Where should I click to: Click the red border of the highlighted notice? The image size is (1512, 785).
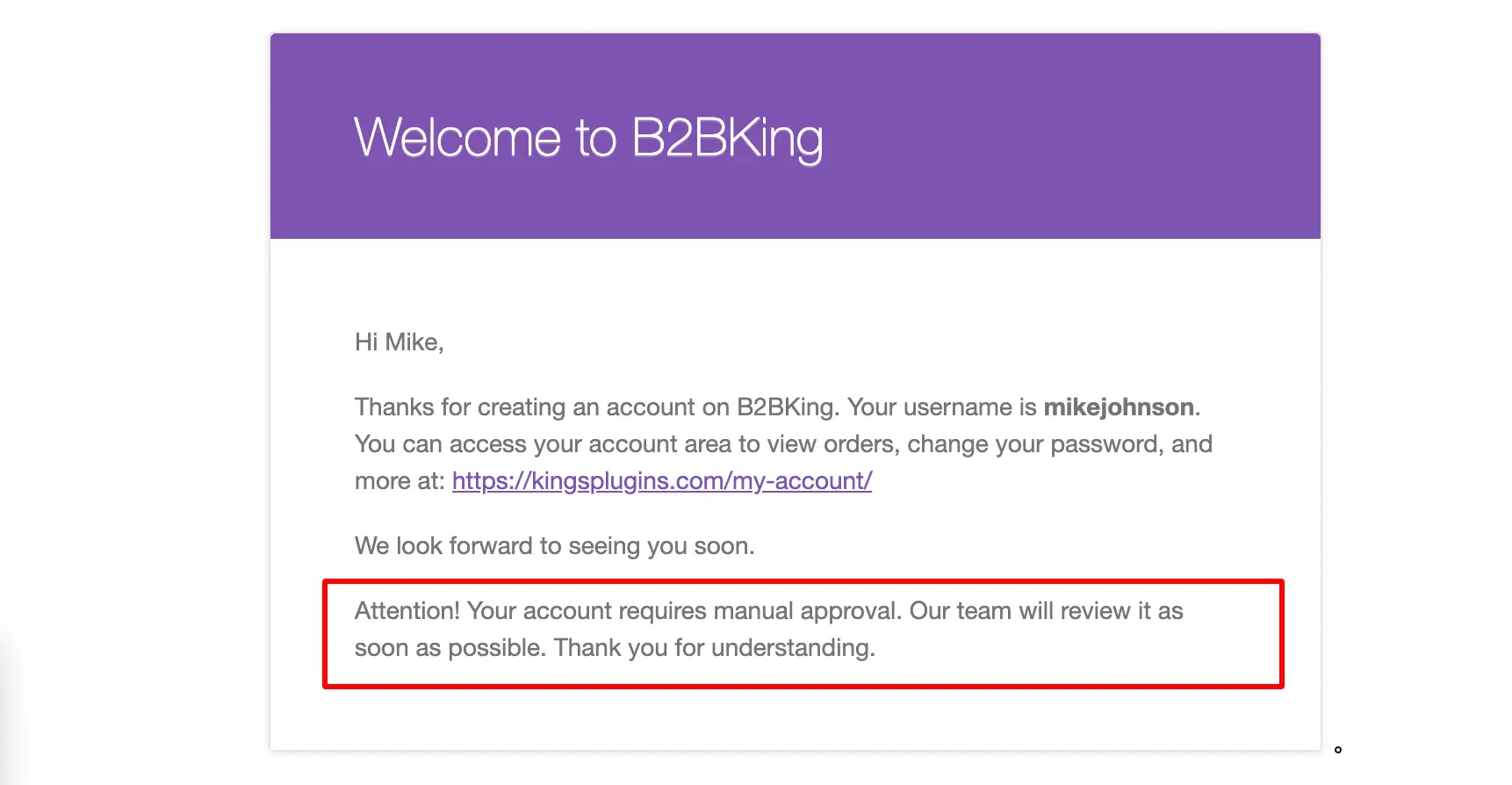coord(803,582)
